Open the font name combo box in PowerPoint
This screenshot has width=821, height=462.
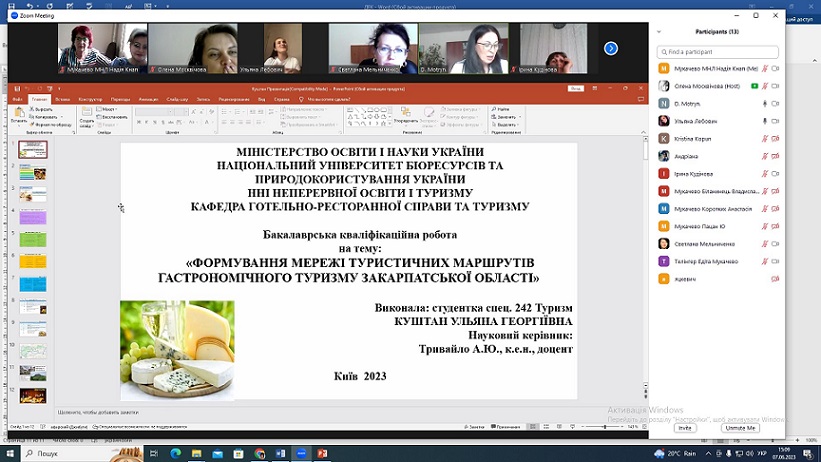tap(154, 112)
